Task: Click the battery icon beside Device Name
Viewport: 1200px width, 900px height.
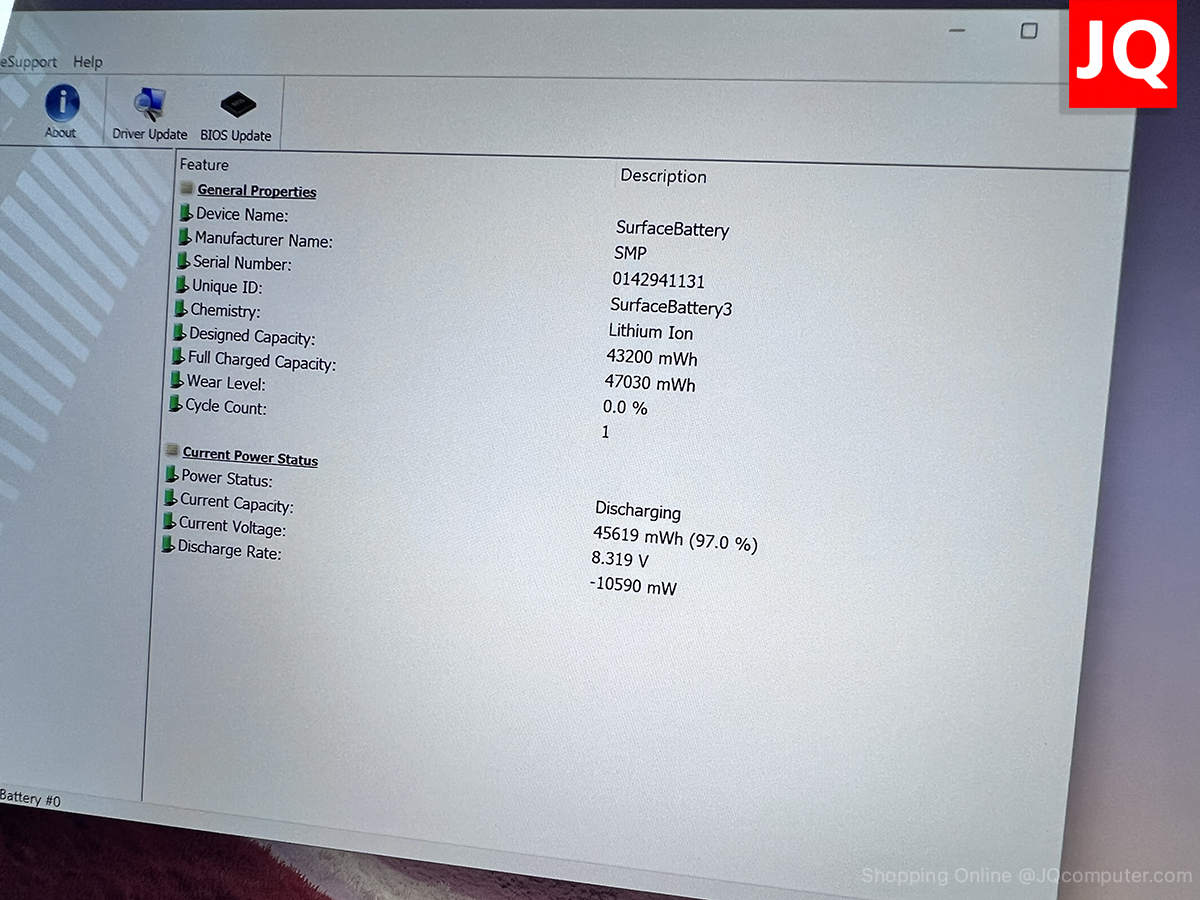Action: [x=186, y=212]
